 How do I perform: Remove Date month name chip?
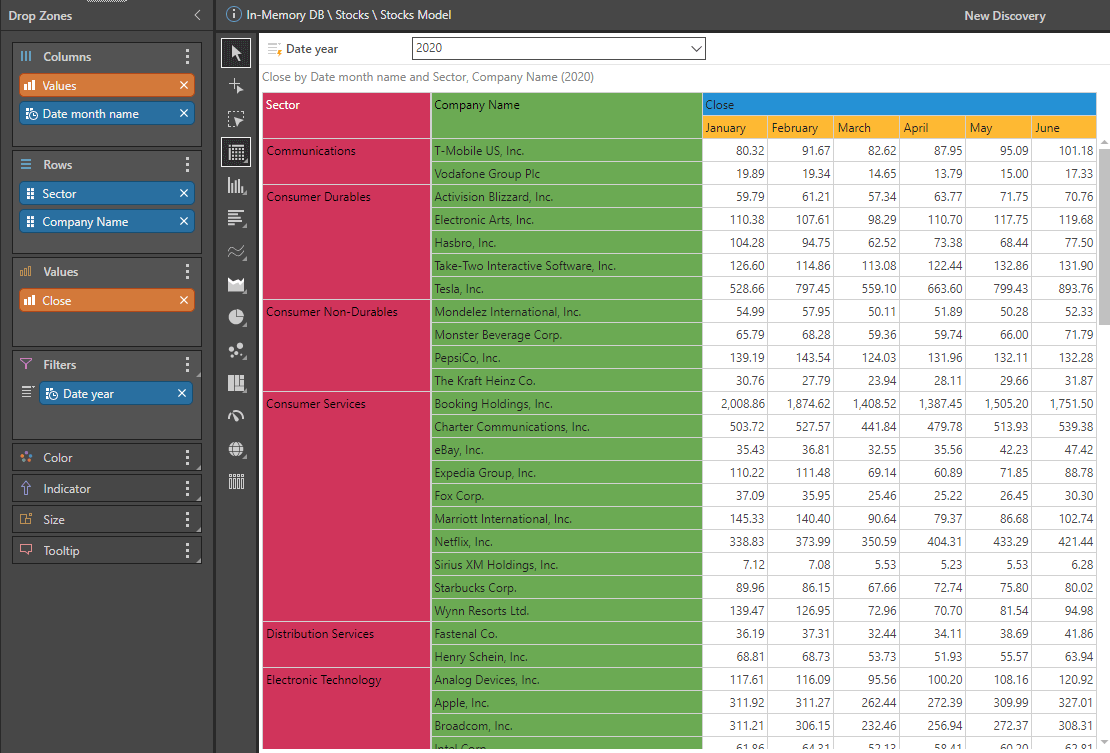pos(184,113)
